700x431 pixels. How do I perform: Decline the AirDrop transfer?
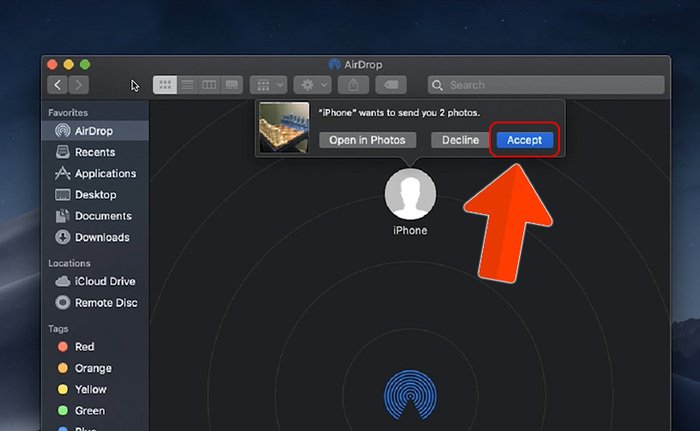click(x=460, y=140)
